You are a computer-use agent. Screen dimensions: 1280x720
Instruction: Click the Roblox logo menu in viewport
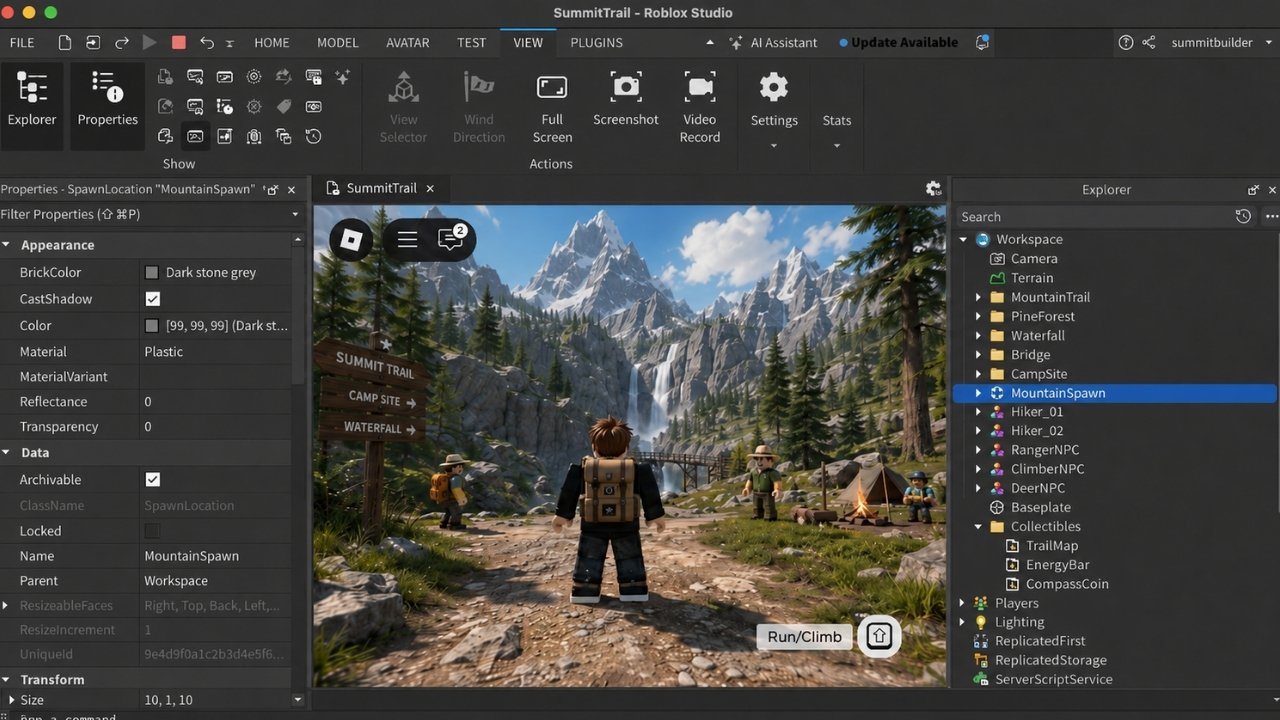pyautogui.click(x=351, y=240)
